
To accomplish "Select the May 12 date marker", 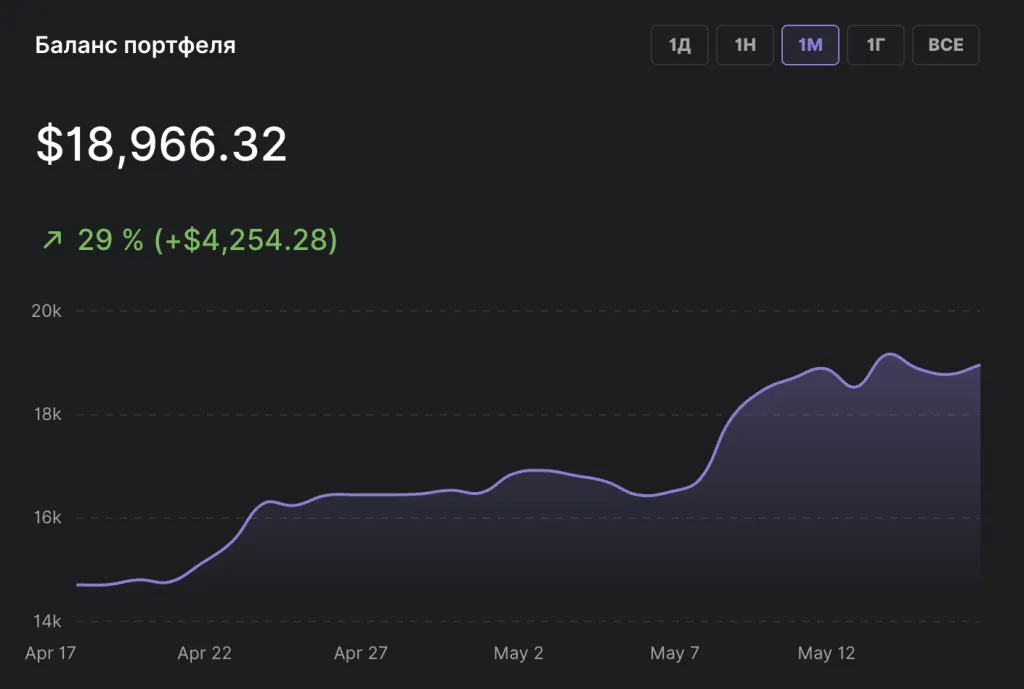I will point(826,653).
